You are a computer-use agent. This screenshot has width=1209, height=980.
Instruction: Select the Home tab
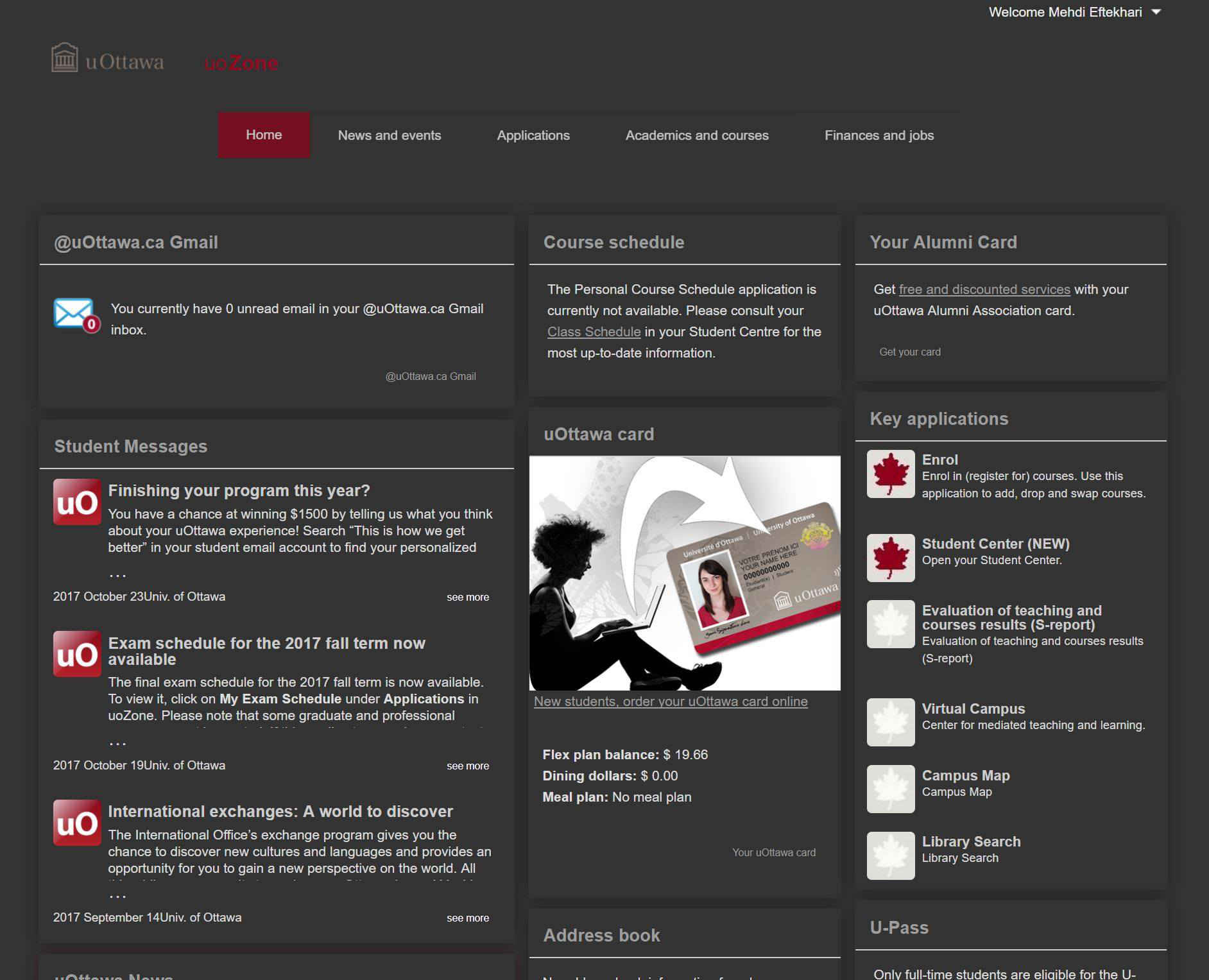point(264,135)
